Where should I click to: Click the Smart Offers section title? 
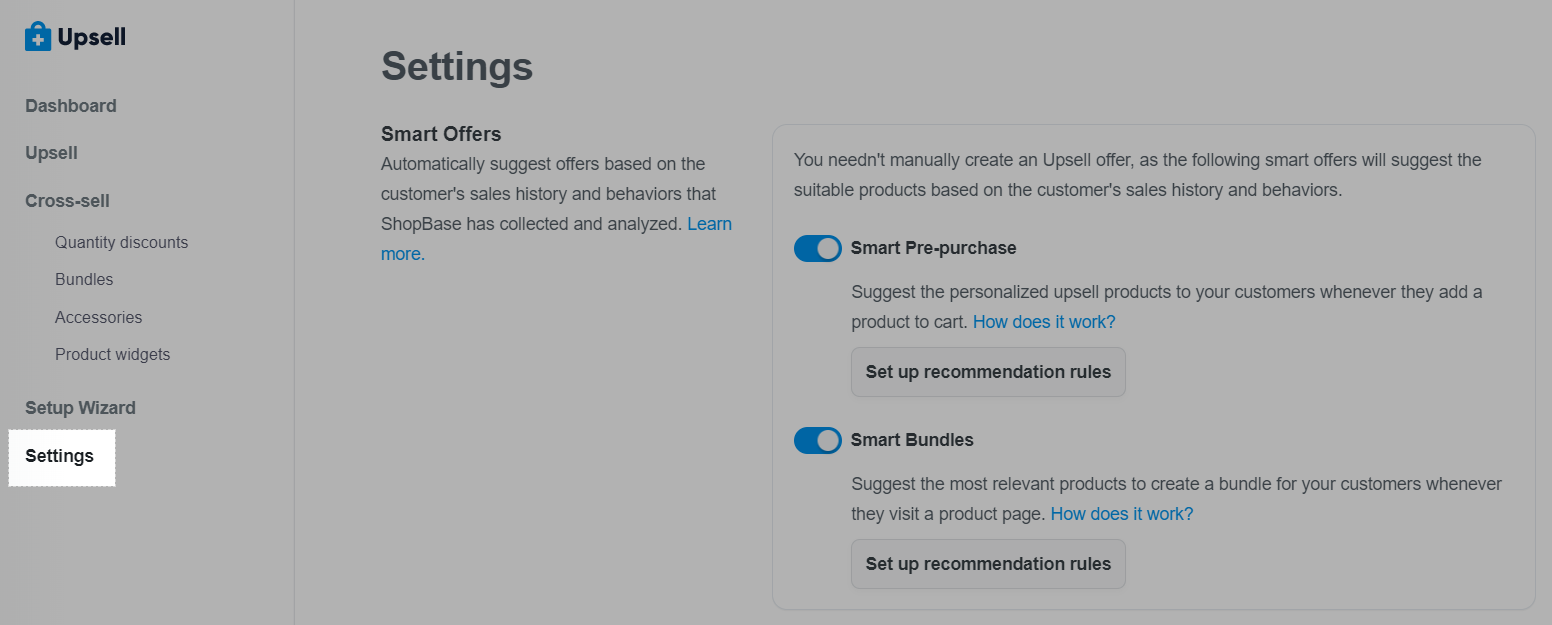pos(441,134)
